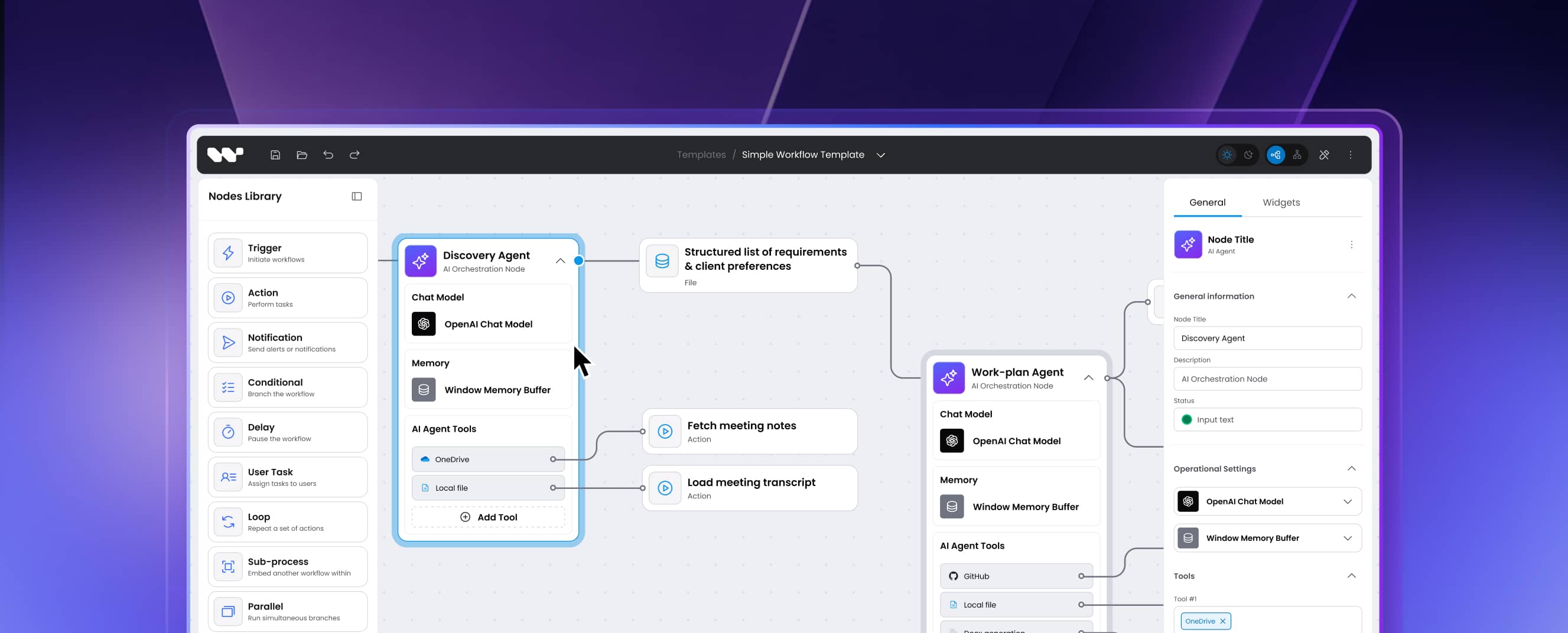Click the Node Title input field

pyautogui.click(x=1267, y=338)
